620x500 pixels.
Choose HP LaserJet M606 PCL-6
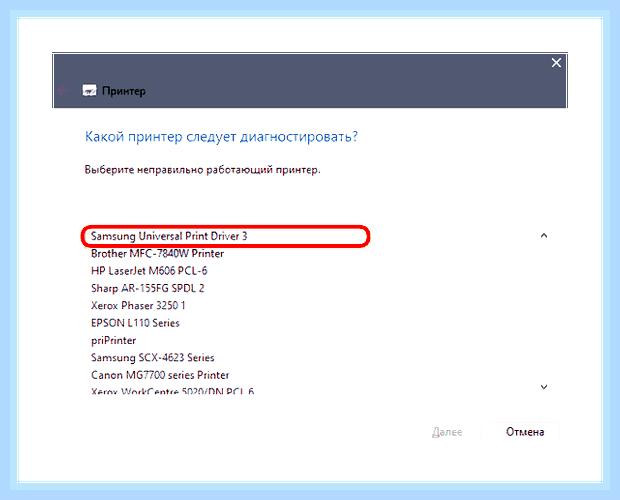149,271
